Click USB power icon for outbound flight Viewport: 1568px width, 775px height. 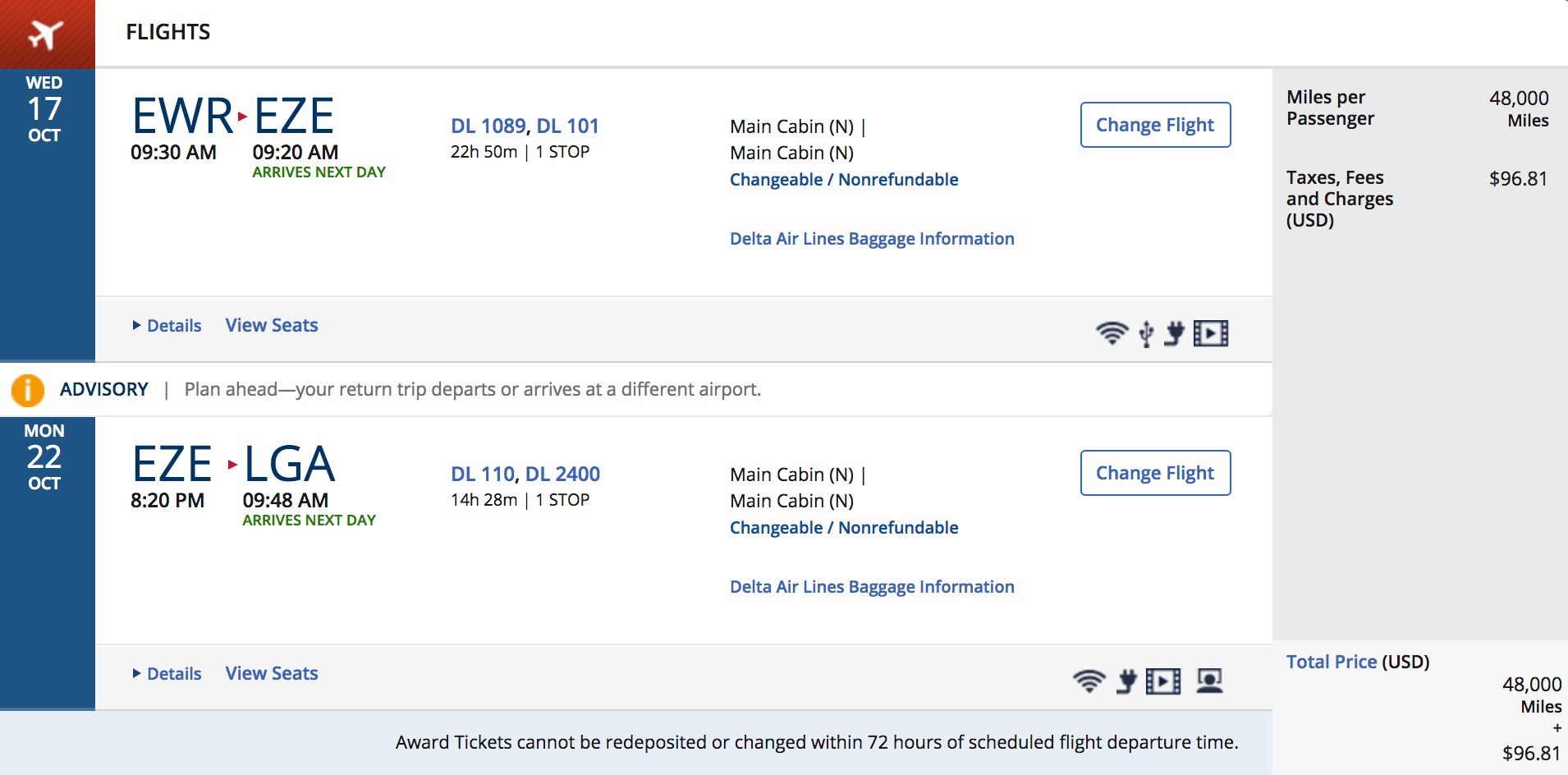(x=1146, y=334)
